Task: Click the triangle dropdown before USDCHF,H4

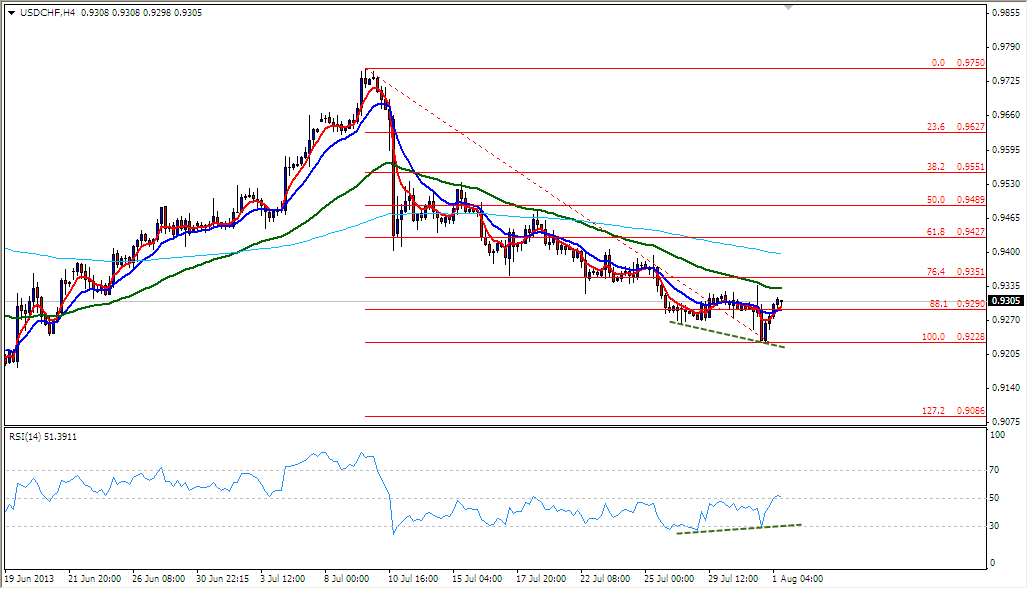Action: point(11,12)
